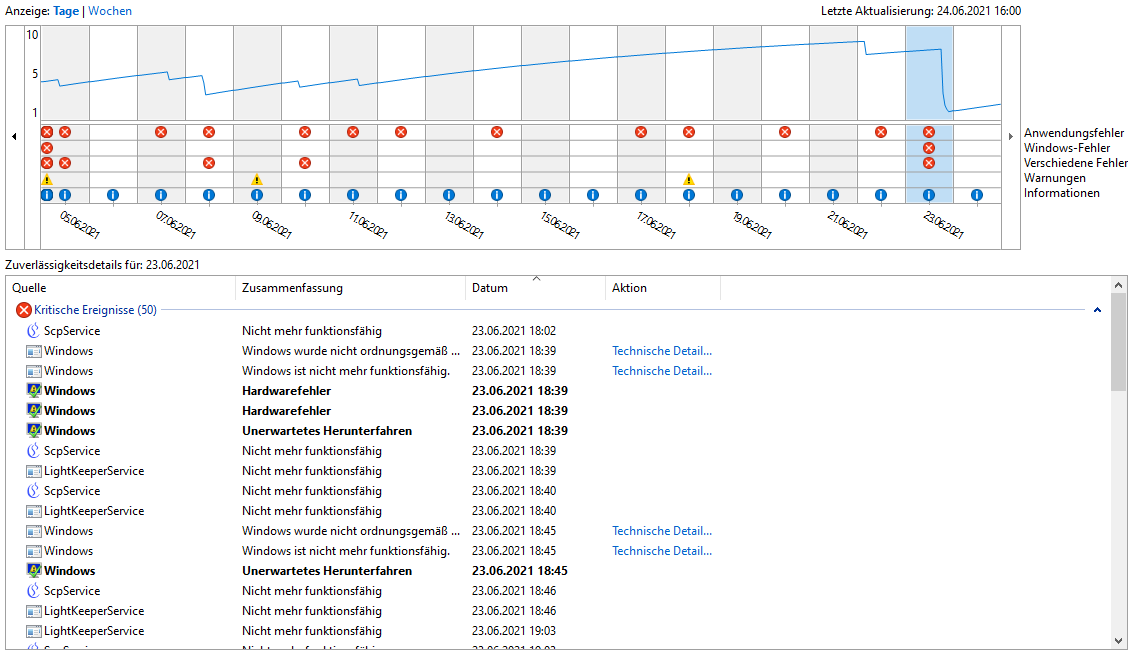Collapse the Kritische Ereignisse group chevron

pos(1097,310)
